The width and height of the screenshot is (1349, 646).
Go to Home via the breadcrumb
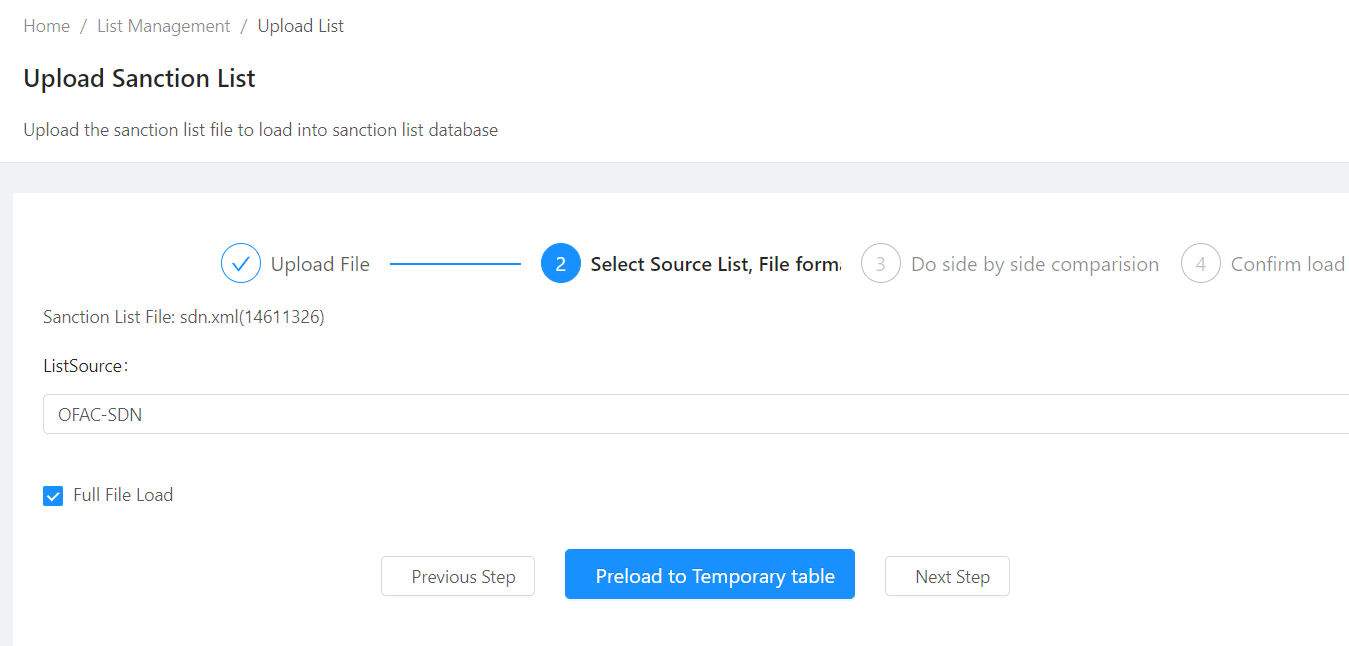pyautogui.click(x=47, y=26)
